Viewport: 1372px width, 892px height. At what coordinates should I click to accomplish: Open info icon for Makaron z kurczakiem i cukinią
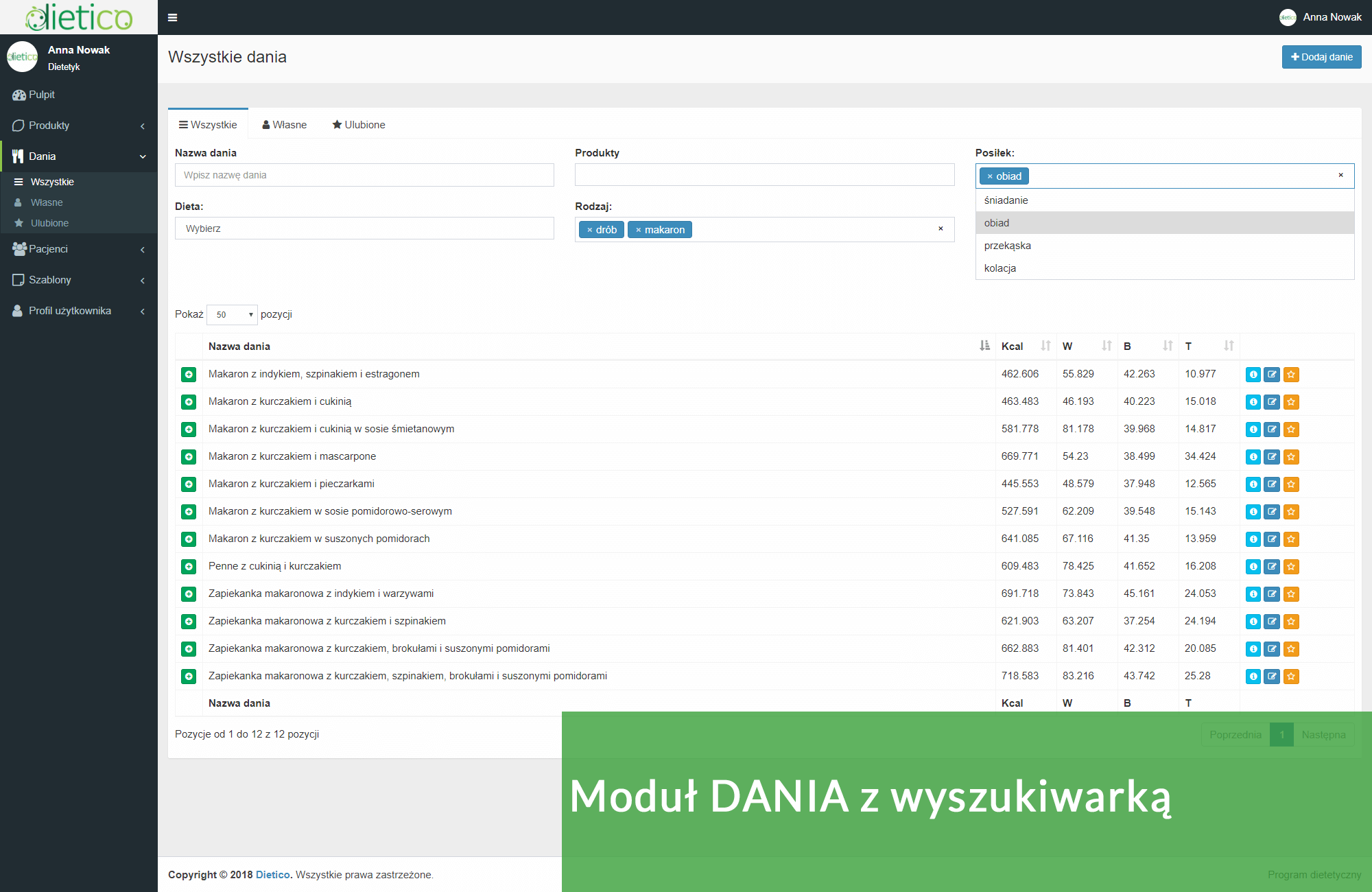(x=1253, y=402)
